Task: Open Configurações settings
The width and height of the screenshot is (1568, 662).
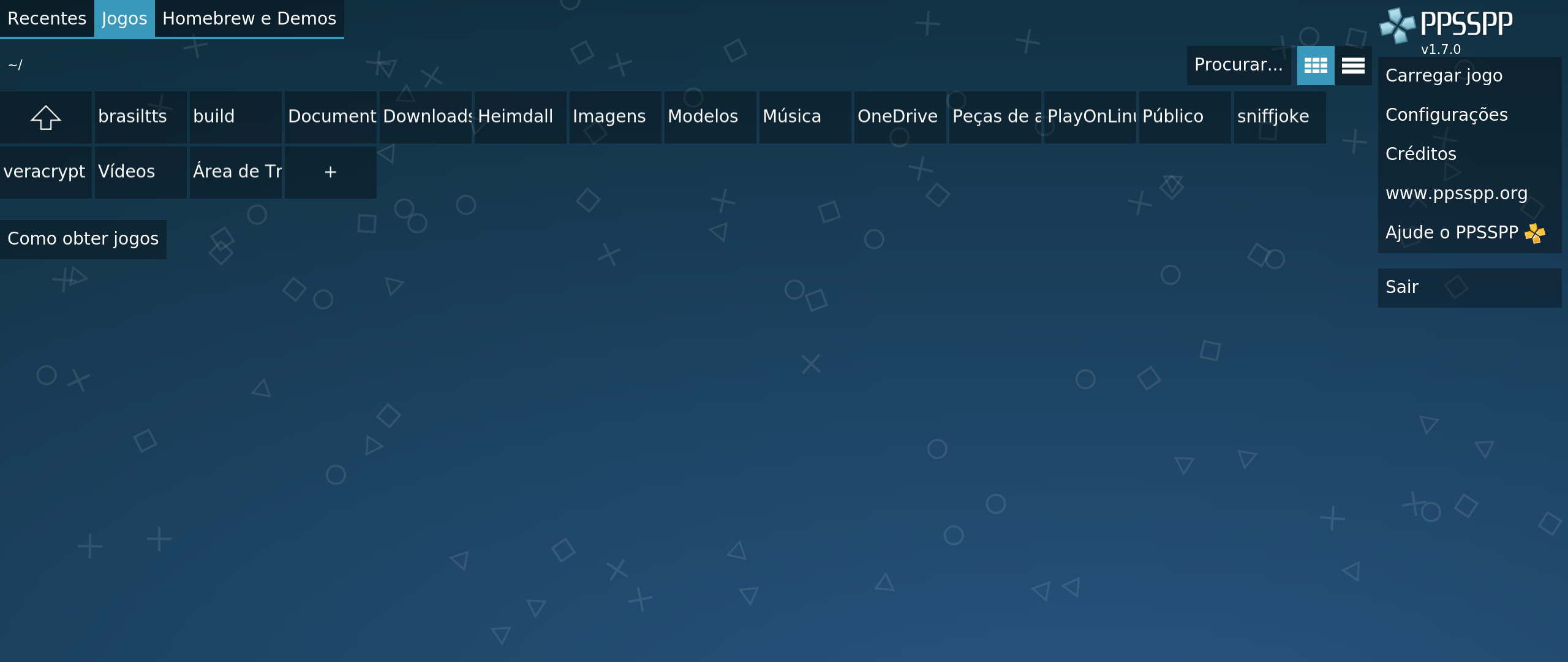Action: 1469,115
